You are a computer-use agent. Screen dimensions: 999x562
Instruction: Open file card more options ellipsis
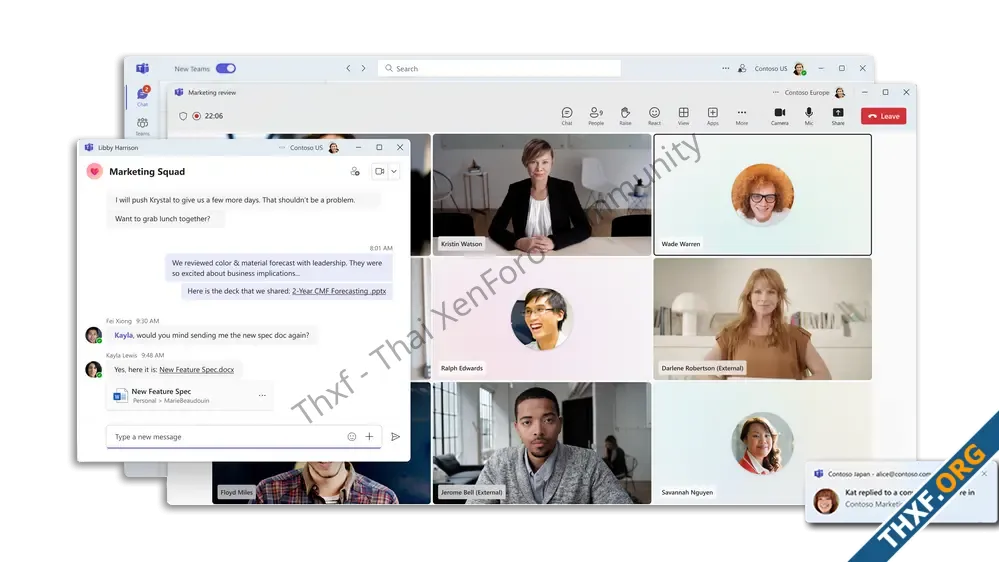pyautogui.click(x=262, y=396)
